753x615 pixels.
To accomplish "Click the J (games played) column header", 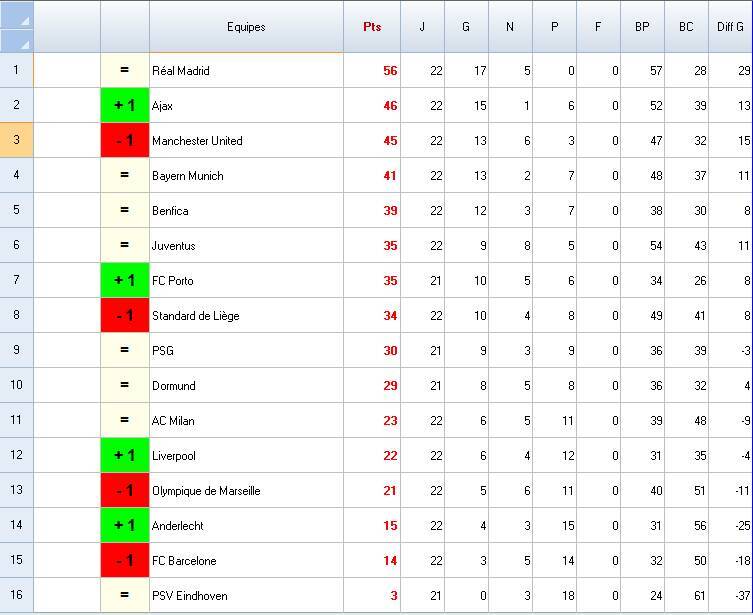I will pos(422,27).
